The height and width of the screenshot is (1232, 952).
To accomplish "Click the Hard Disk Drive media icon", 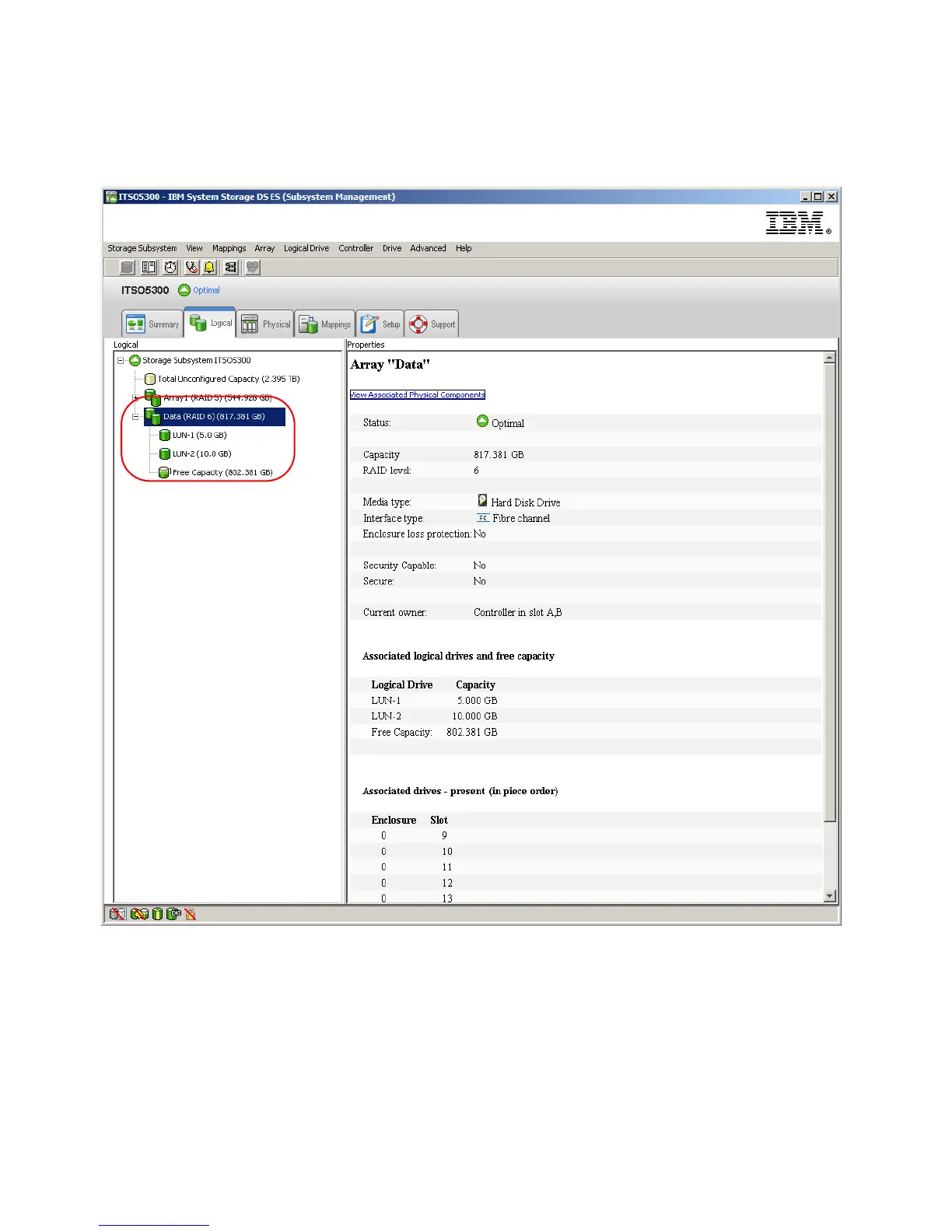I will pyautogui.click(x=482, y=501).
